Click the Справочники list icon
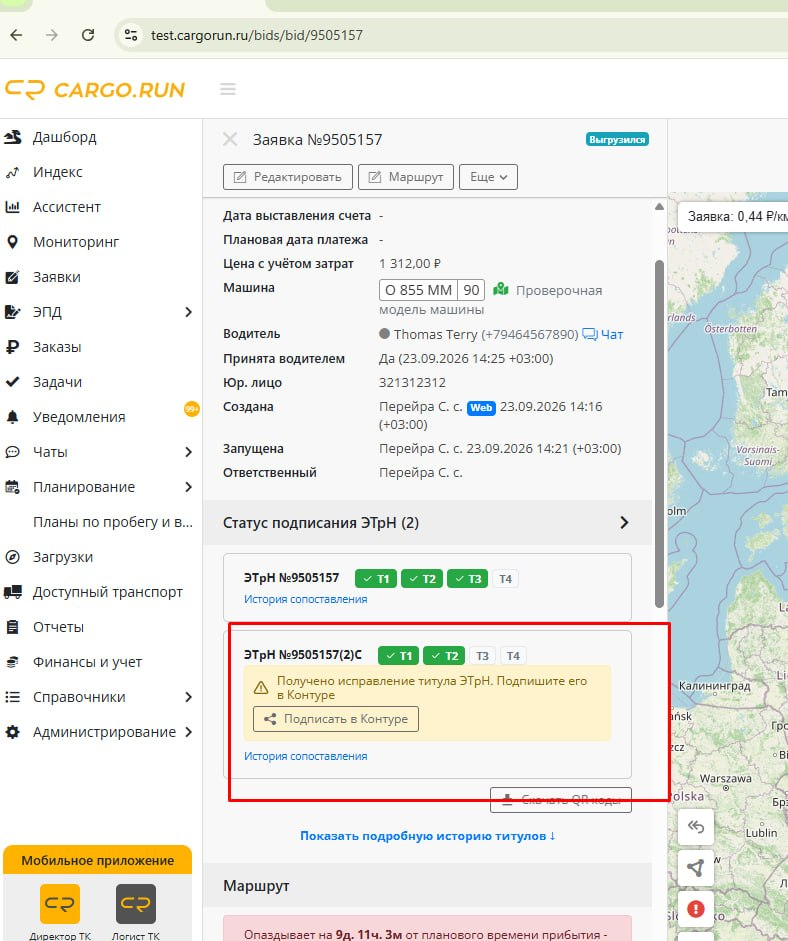 (13, 697)
